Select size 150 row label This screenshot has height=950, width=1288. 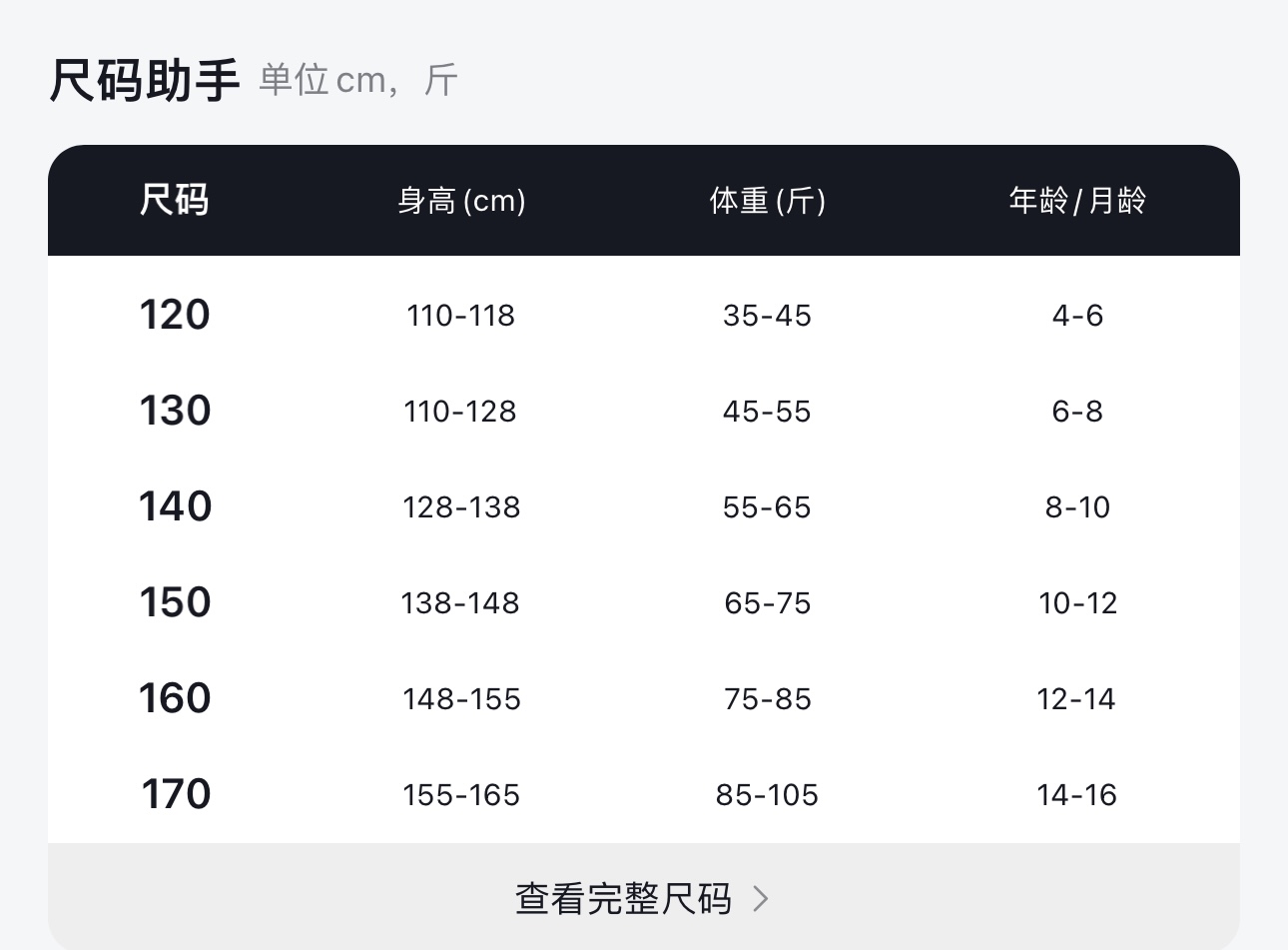[175, 602]
